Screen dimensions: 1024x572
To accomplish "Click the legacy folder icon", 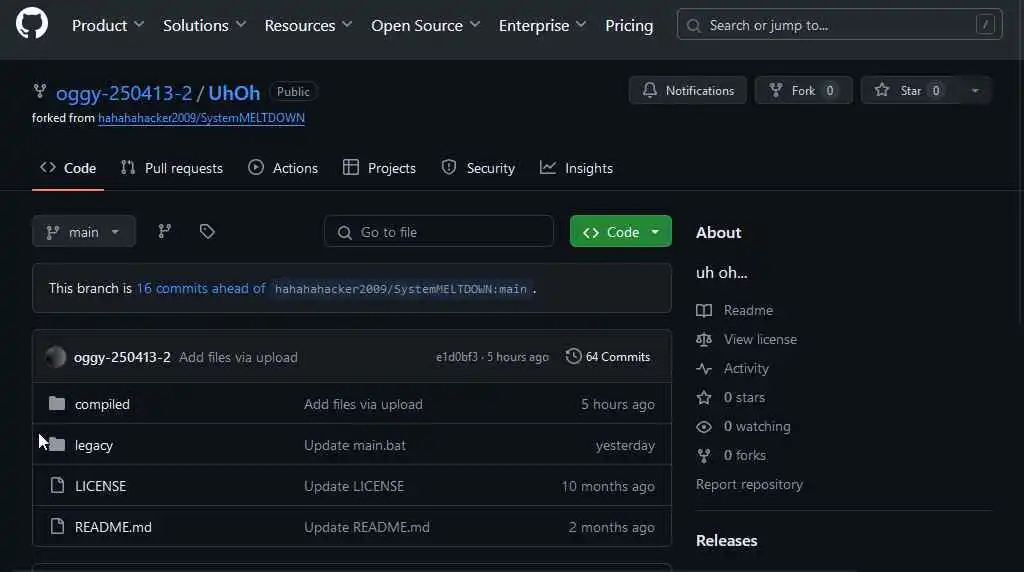I will [57, 445].
